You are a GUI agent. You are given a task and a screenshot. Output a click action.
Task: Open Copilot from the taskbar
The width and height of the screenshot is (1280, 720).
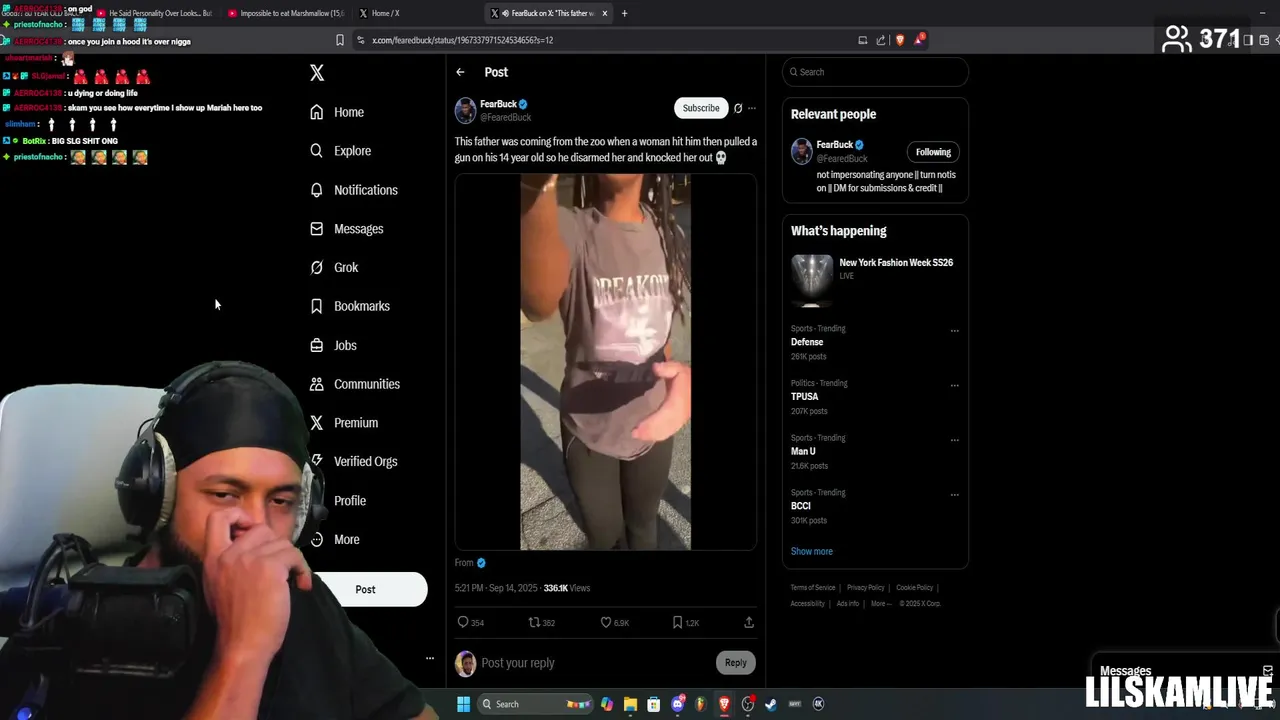coord(607,704)
